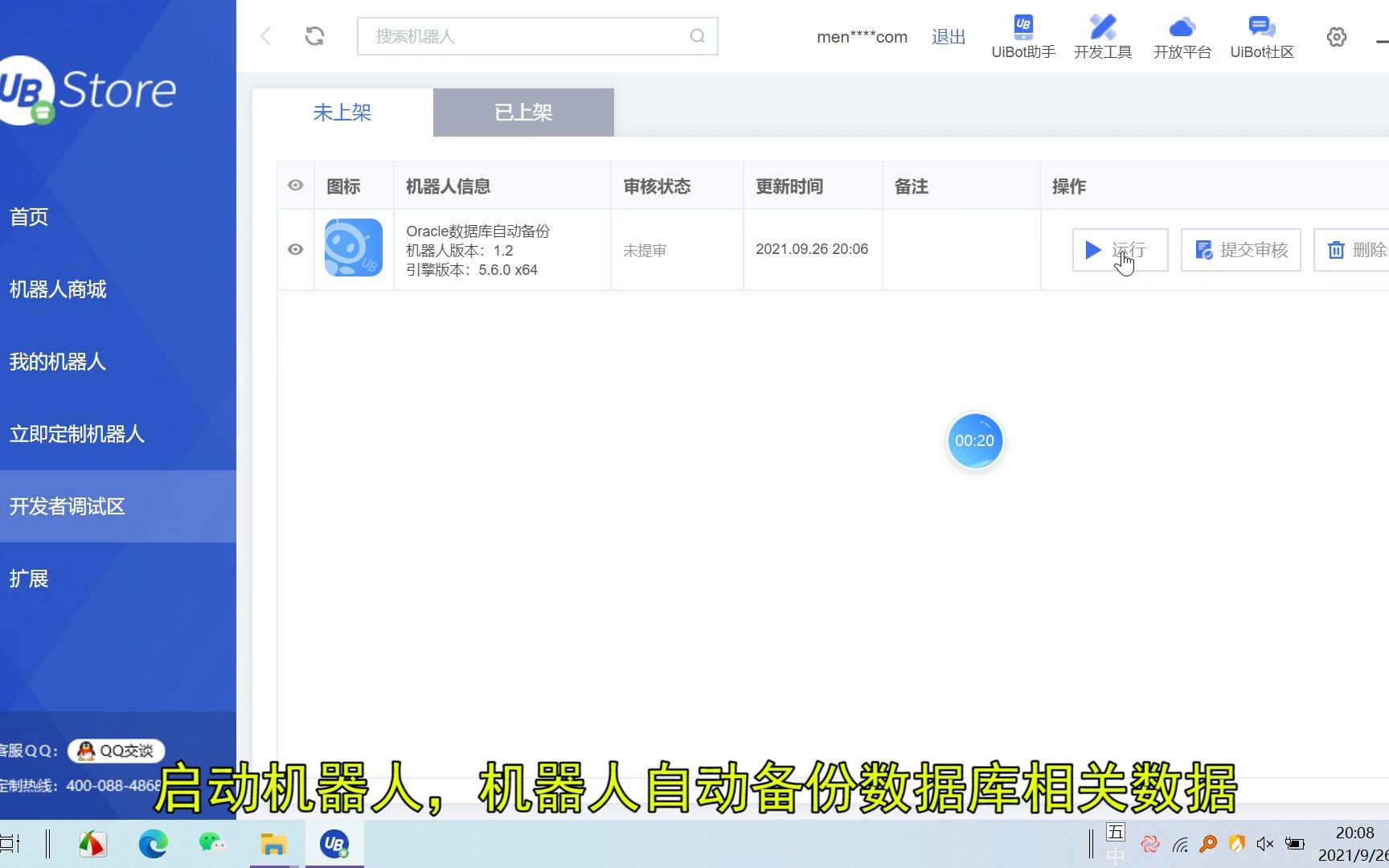Click 运行 to run the Oracle backup robot
Viewport: 1389px width, 868px height.
[1120, 249]
